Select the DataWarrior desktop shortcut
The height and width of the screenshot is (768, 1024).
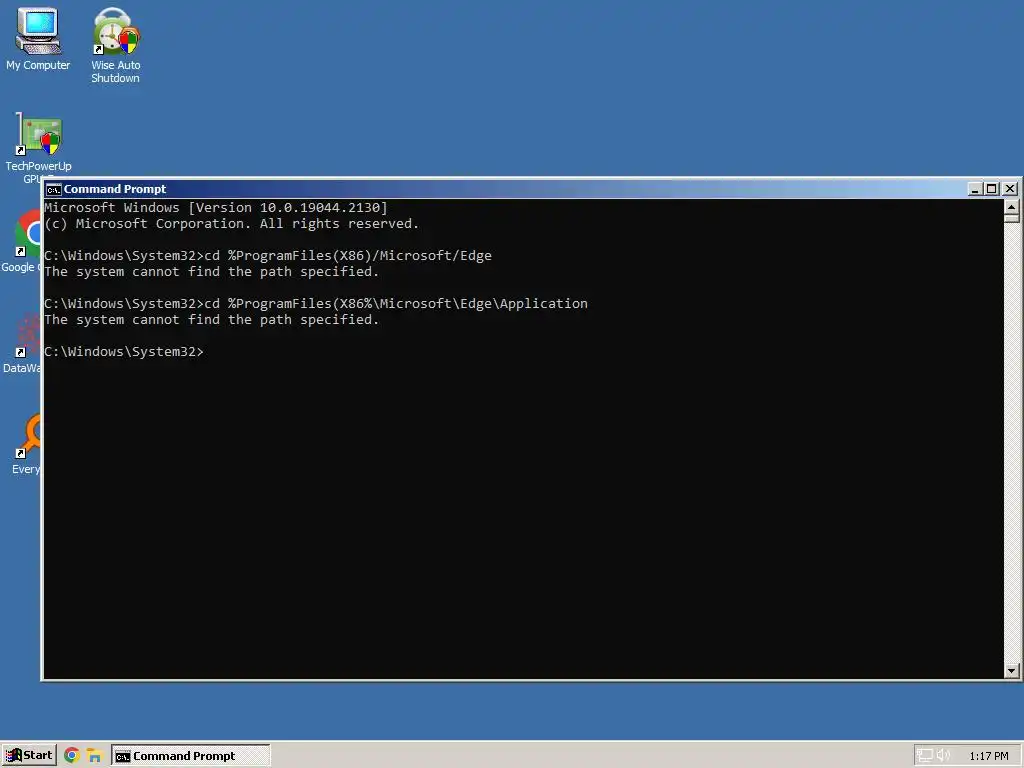click(x=21, y=343)
